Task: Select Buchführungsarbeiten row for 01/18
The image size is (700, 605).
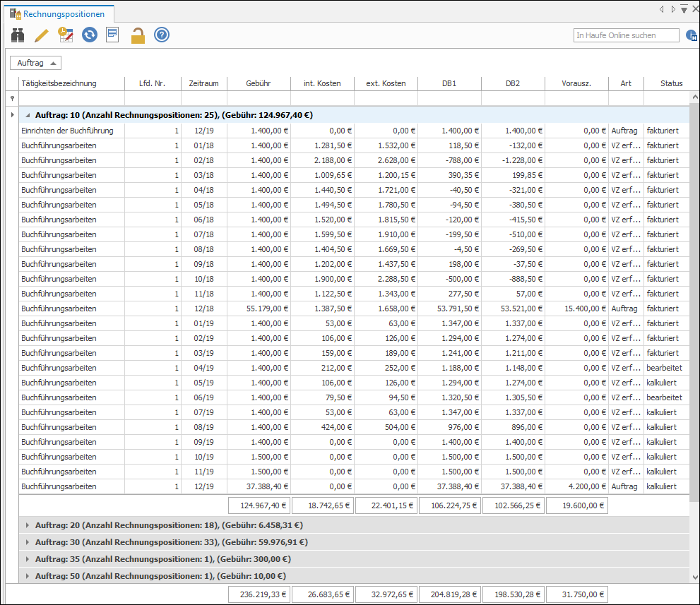Action: (354, 146)
